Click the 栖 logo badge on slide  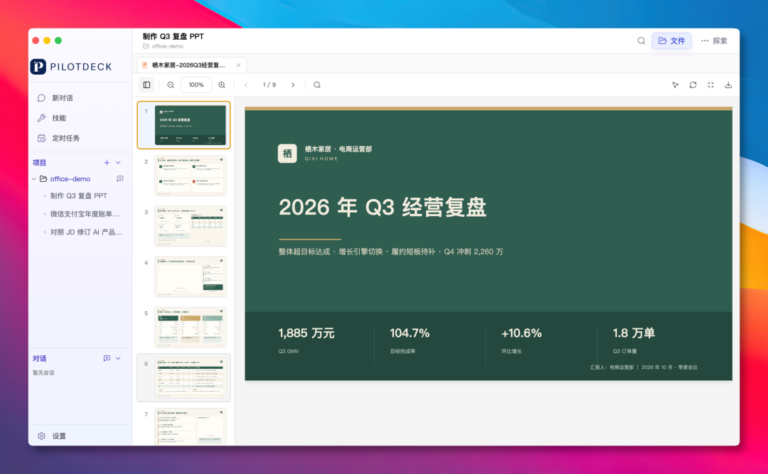288,153
